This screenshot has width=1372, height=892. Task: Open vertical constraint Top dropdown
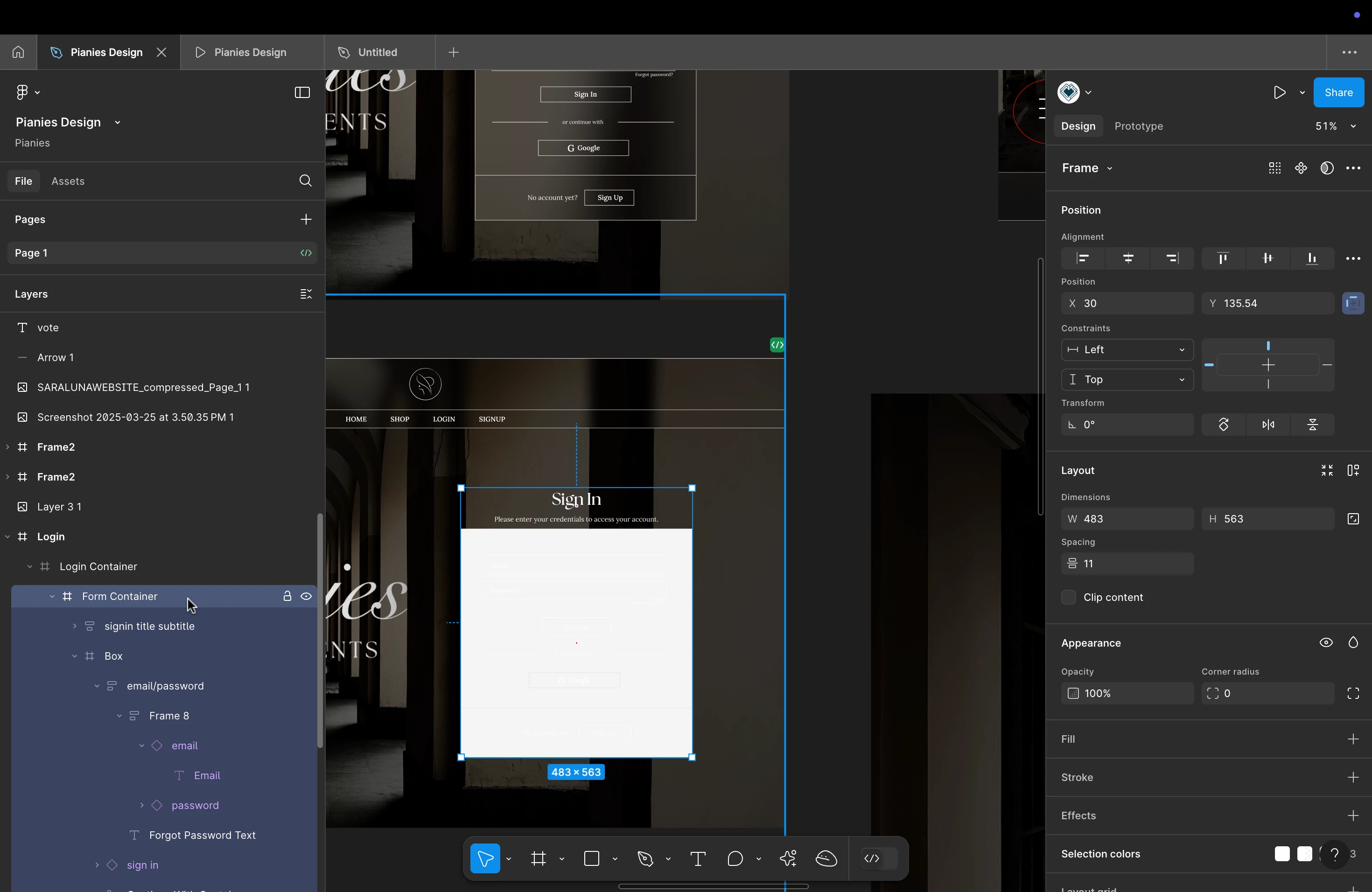click(1127, 380)
